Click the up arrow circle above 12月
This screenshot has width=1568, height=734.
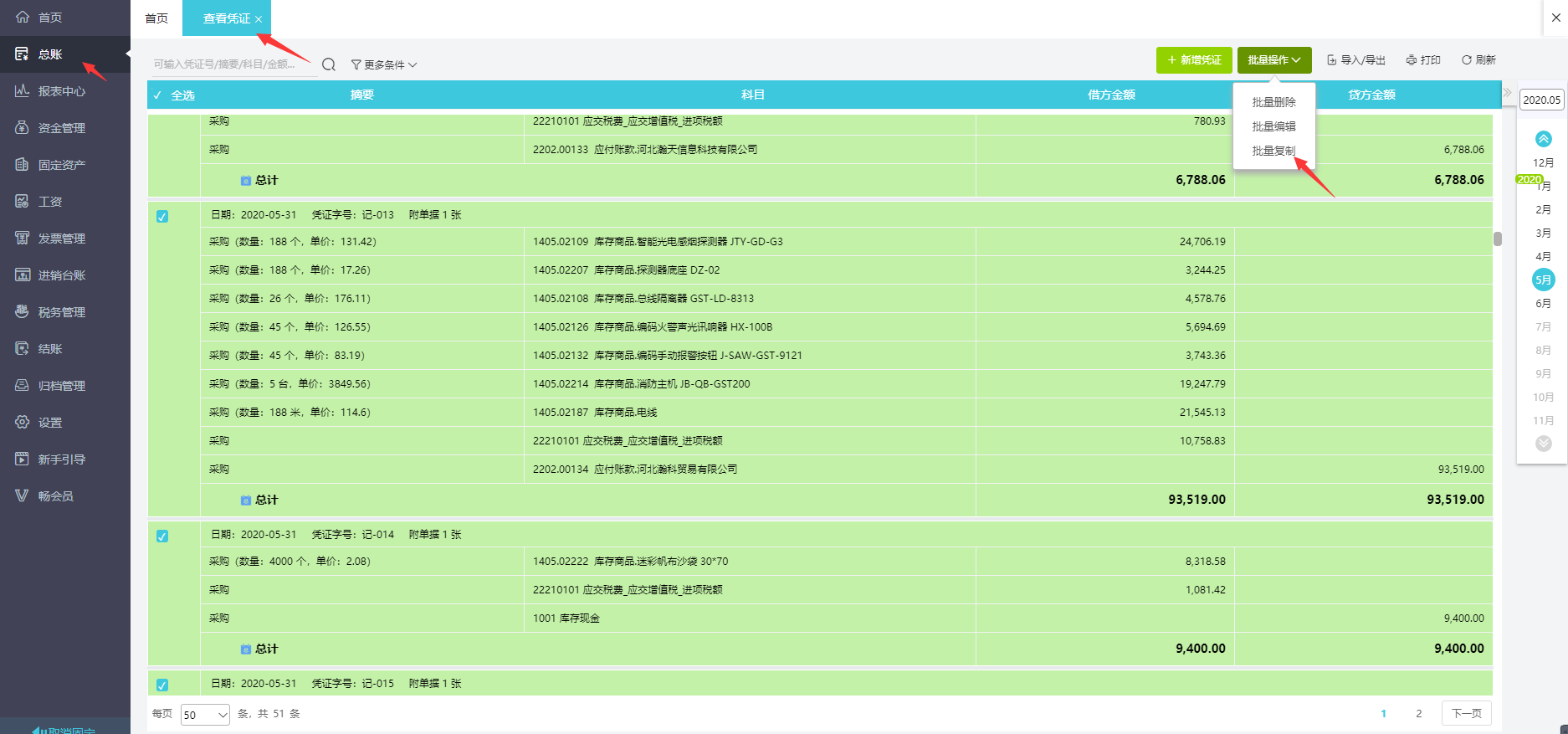coord(1544,139)
